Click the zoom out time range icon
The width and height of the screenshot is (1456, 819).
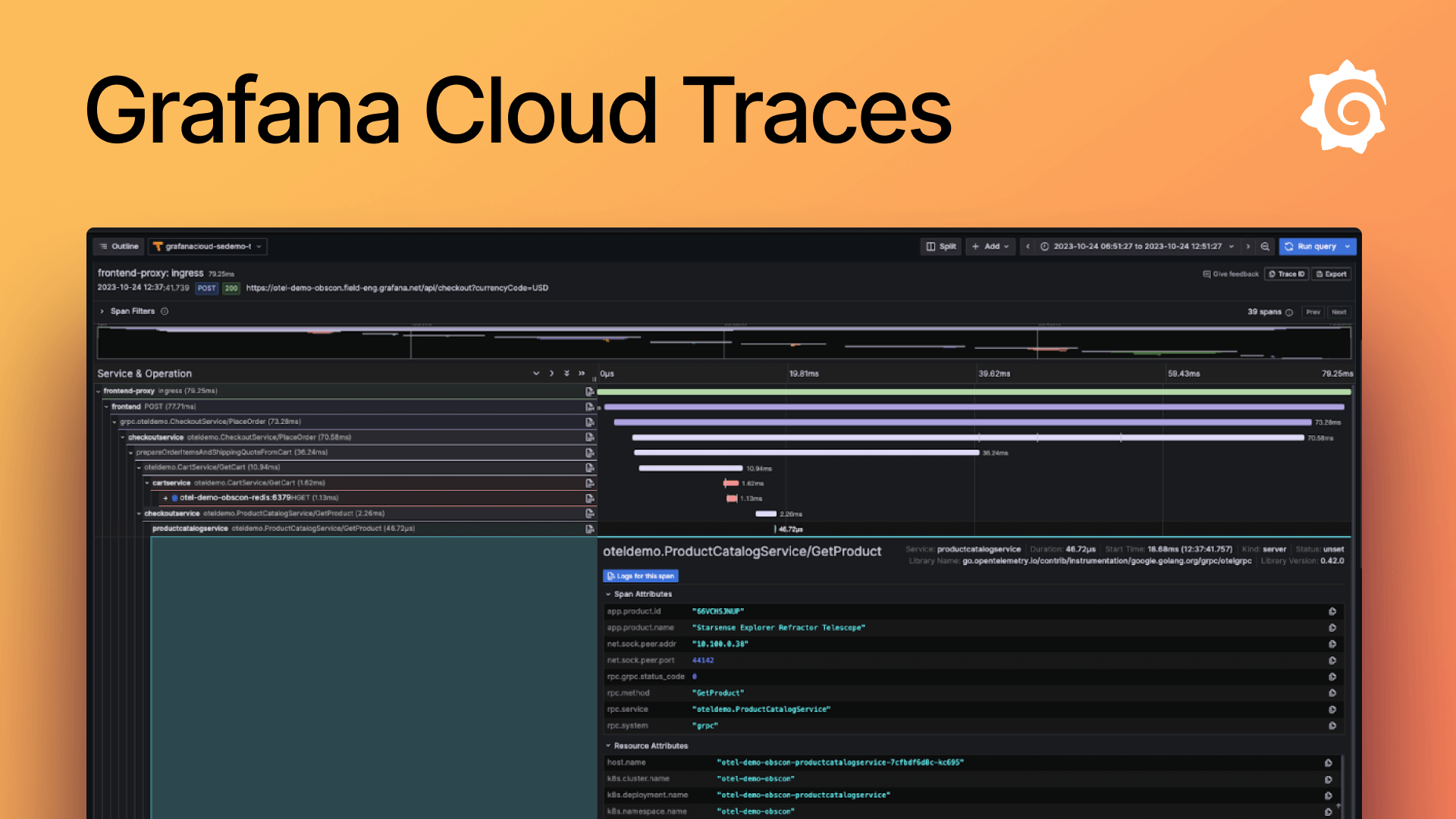pyautogui.click(x=1265, y=246)
